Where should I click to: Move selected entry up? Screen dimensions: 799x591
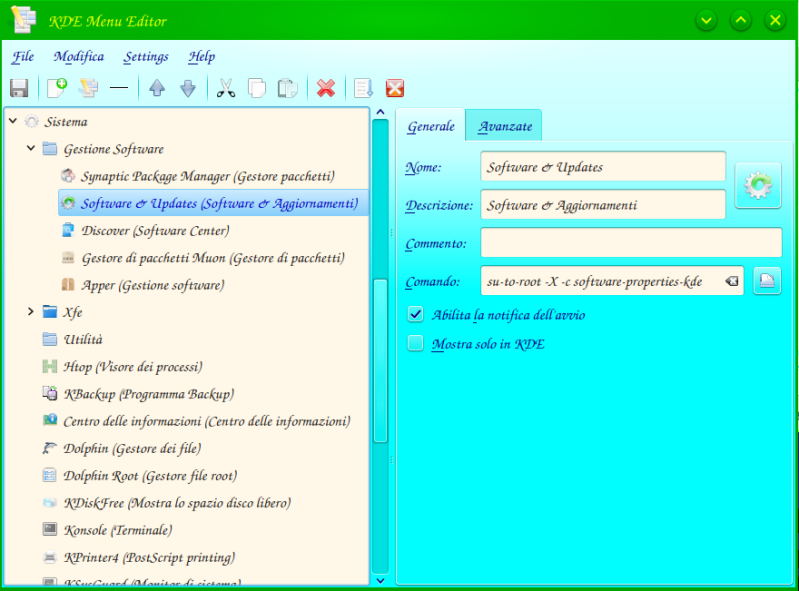click(157, 88)
